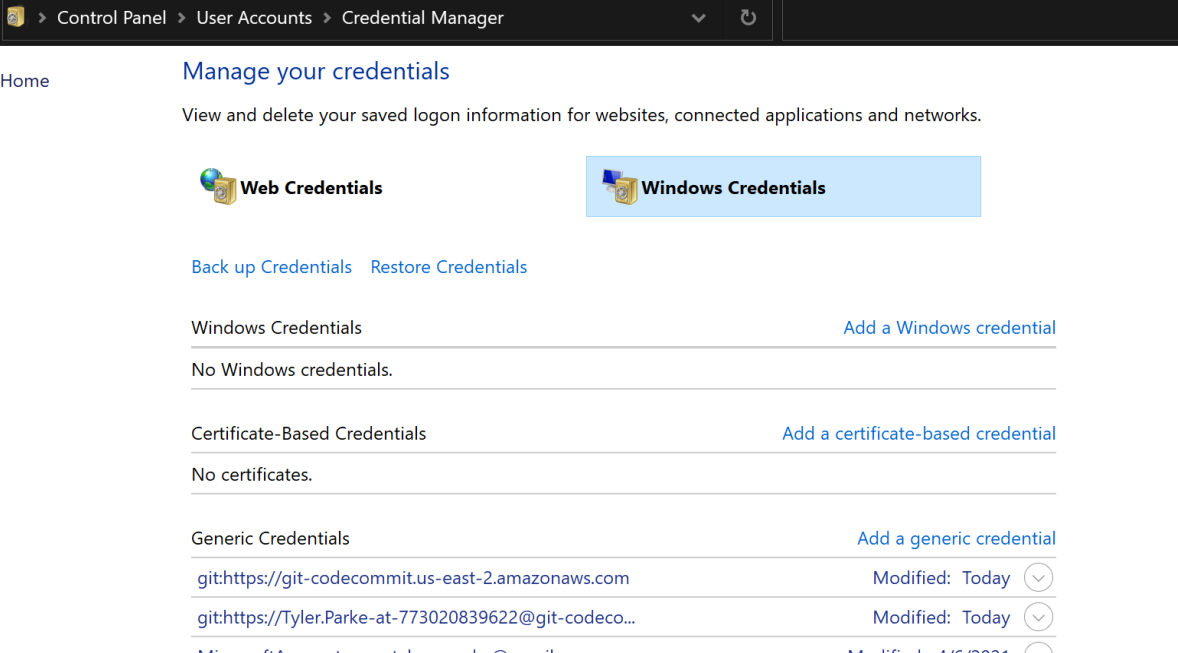The image size is (1178, 653).
Task: Add a Windows credential
Action: (x=949, y=328)
